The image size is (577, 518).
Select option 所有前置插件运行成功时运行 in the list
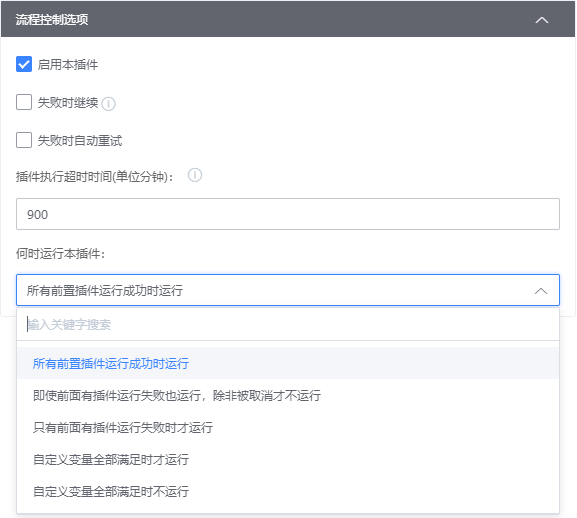(288, 363)
